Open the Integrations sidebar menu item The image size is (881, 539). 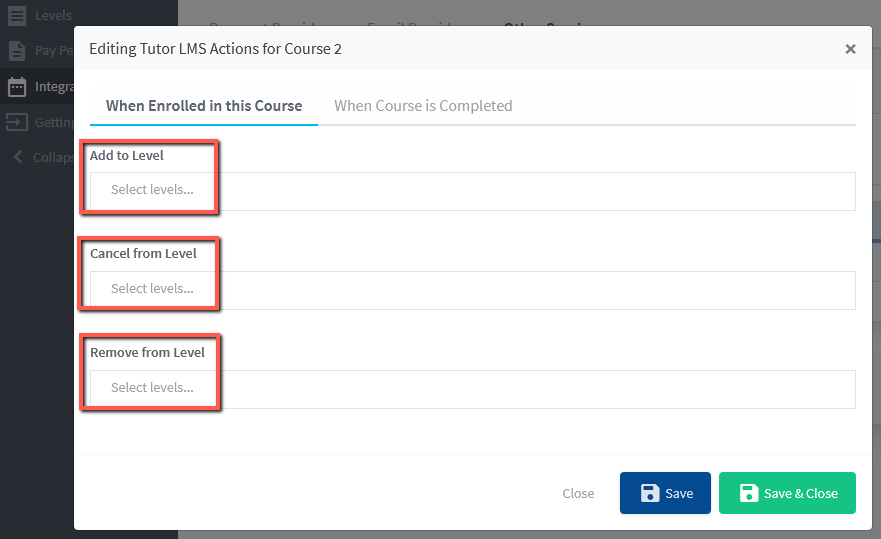coord(53,87)
